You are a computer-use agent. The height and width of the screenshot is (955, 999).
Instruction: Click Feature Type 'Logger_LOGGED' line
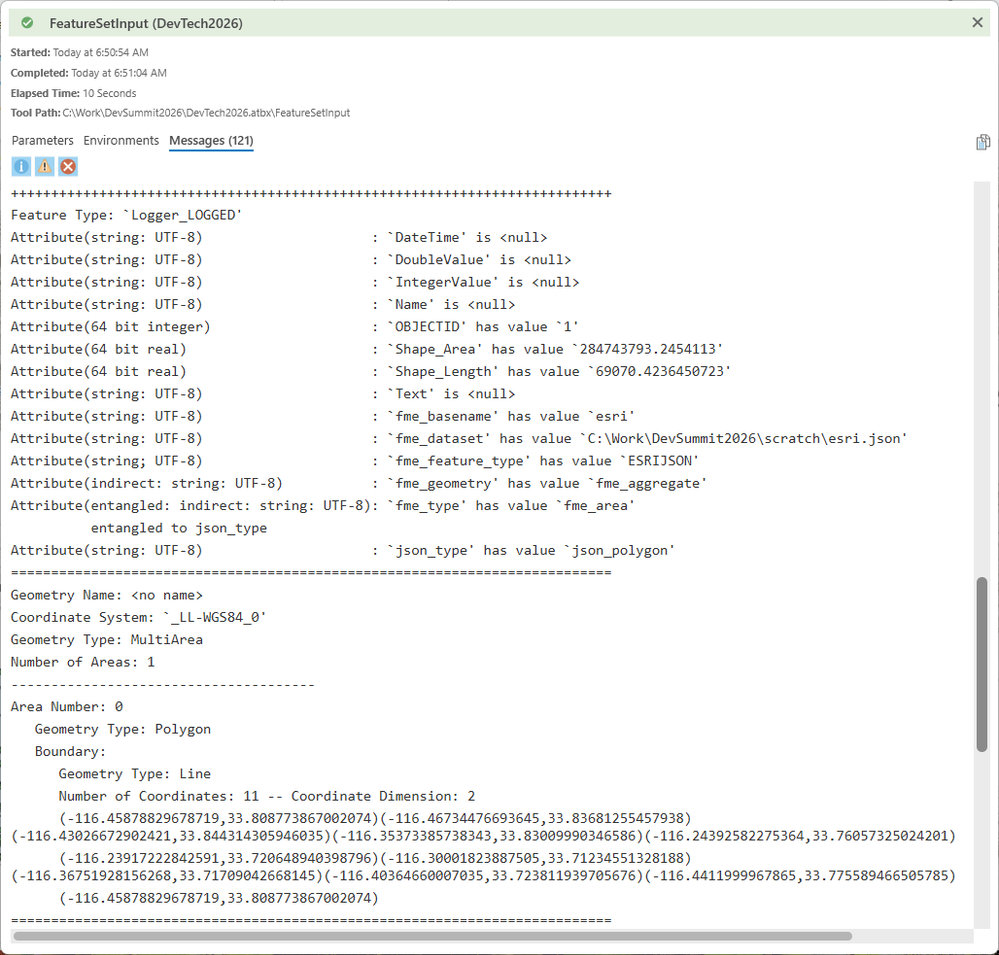click(127, 215)
